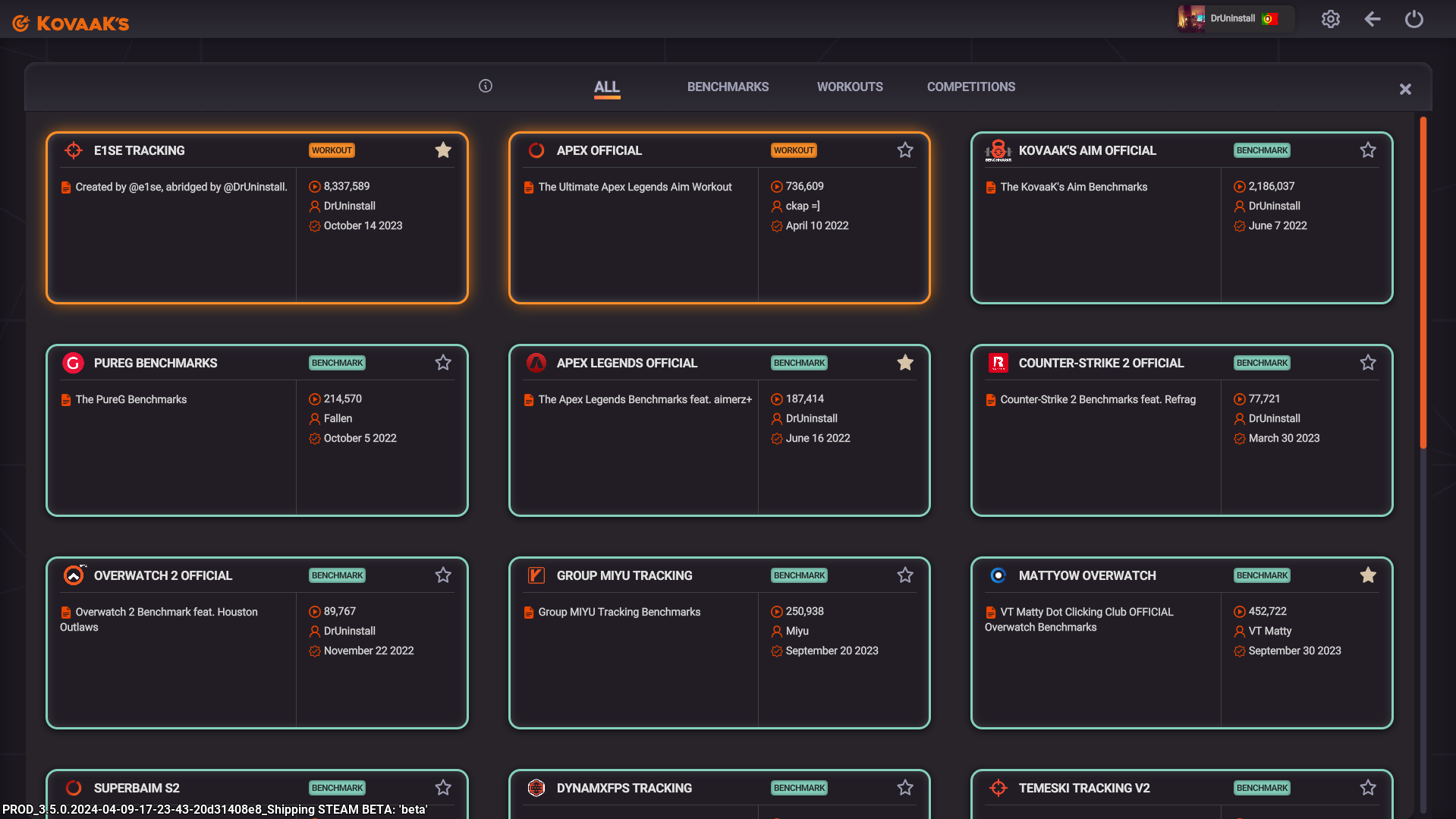Open the APEX OFFICIAL playlist title
Screen dimensions: 1456x819
coord(599,150)
